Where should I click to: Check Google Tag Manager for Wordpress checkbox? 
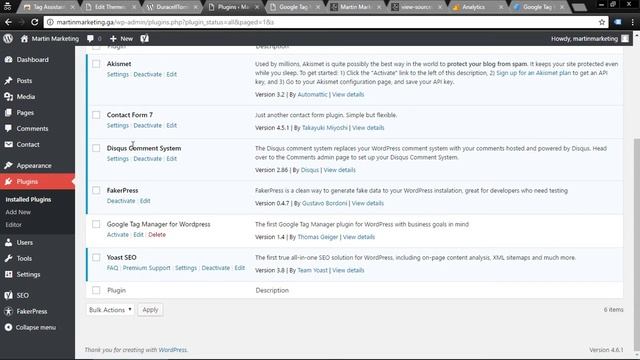(96, 224)
